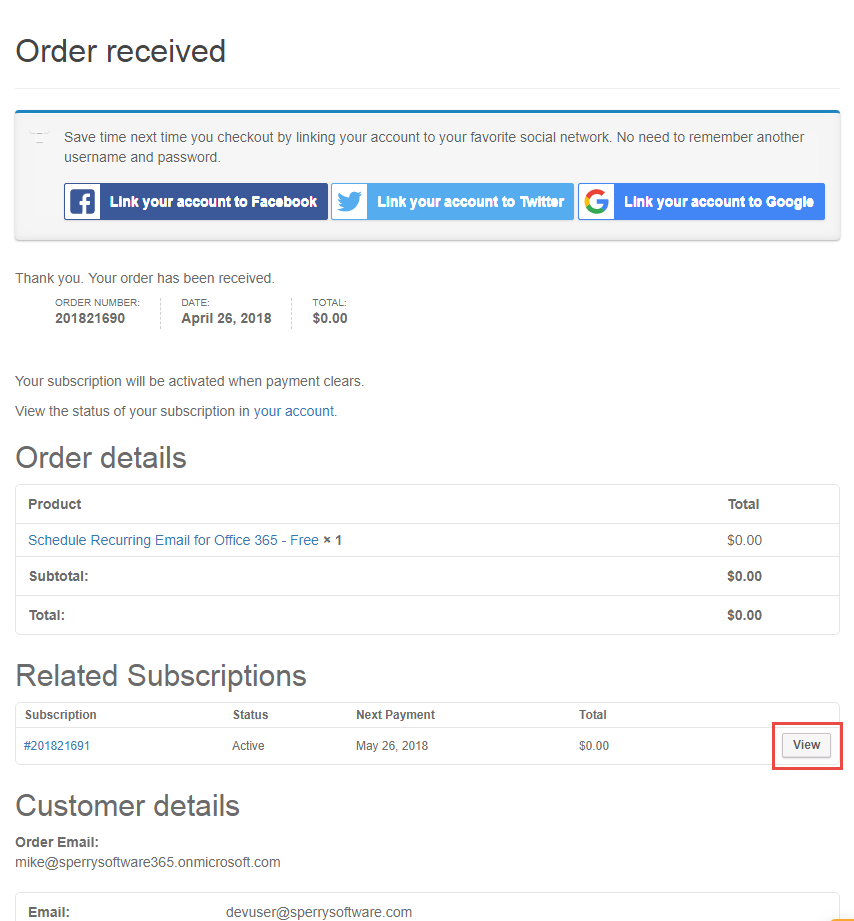Screen dimensions: 854x921
Task: Click the devuser@sperrysoftware.com email value
Action: pyautogui.click(x=319, y=912)
